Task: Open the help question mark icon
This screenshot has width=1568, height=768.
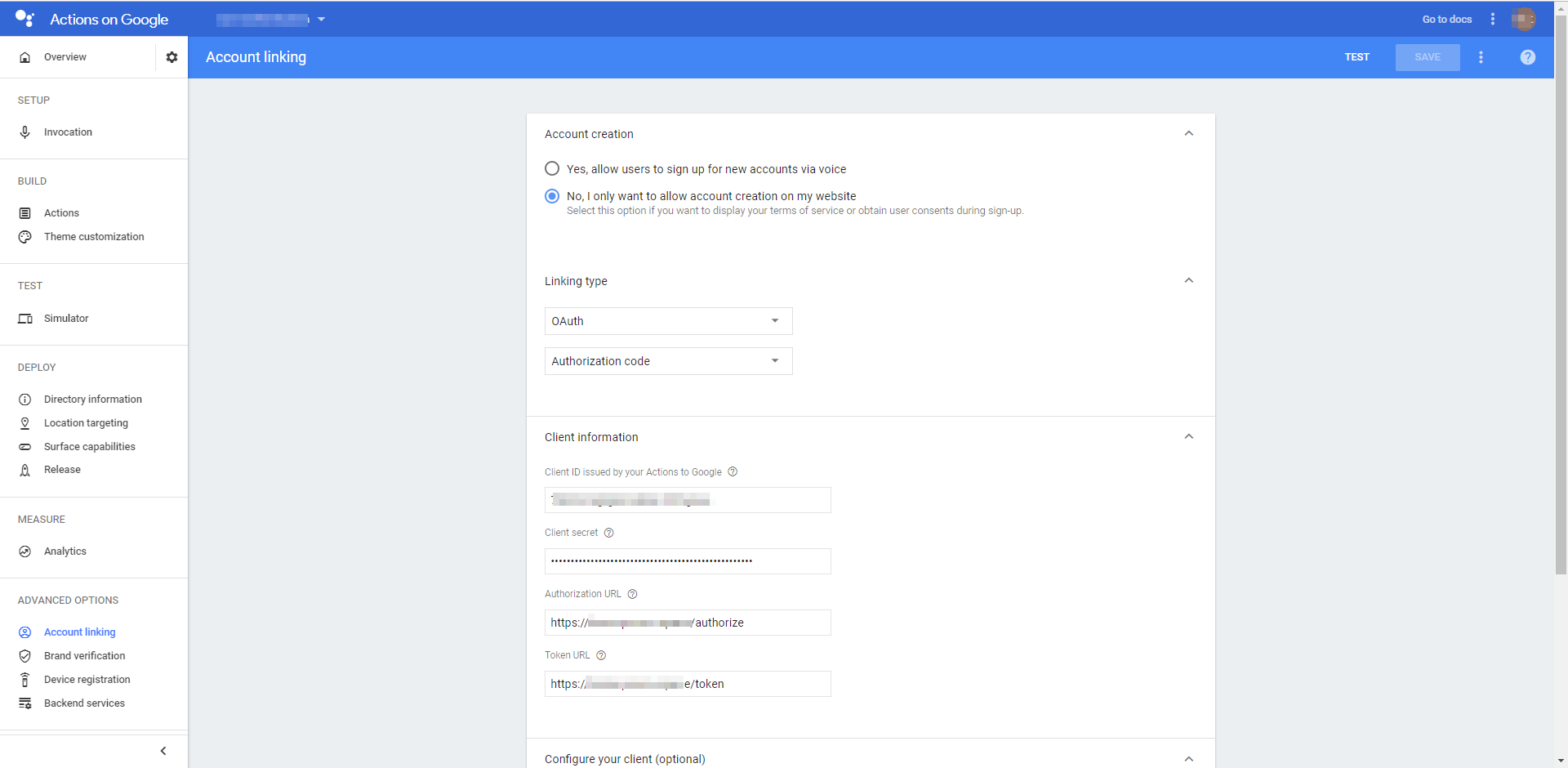Action: tap(1528, 57)
